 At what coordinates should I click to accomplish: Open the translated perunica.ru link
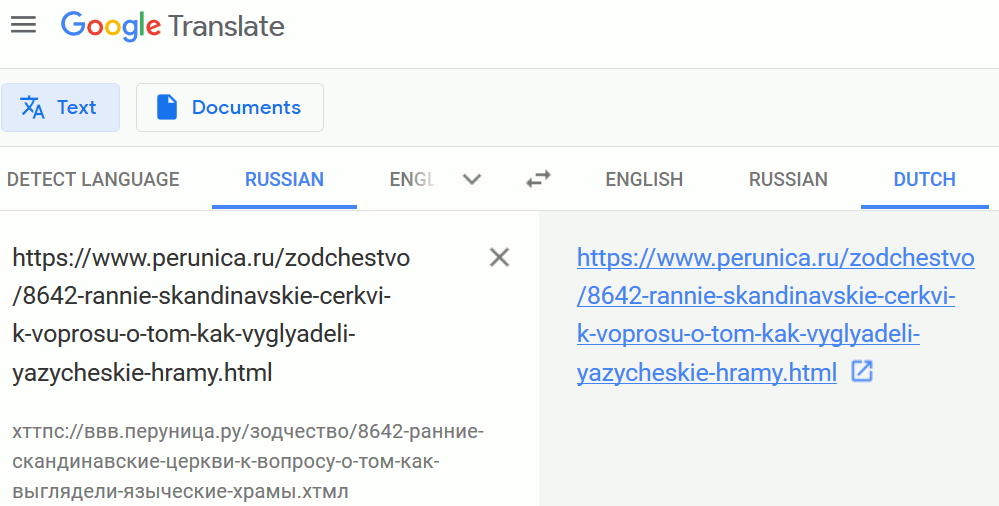click(x=775, y=315)
